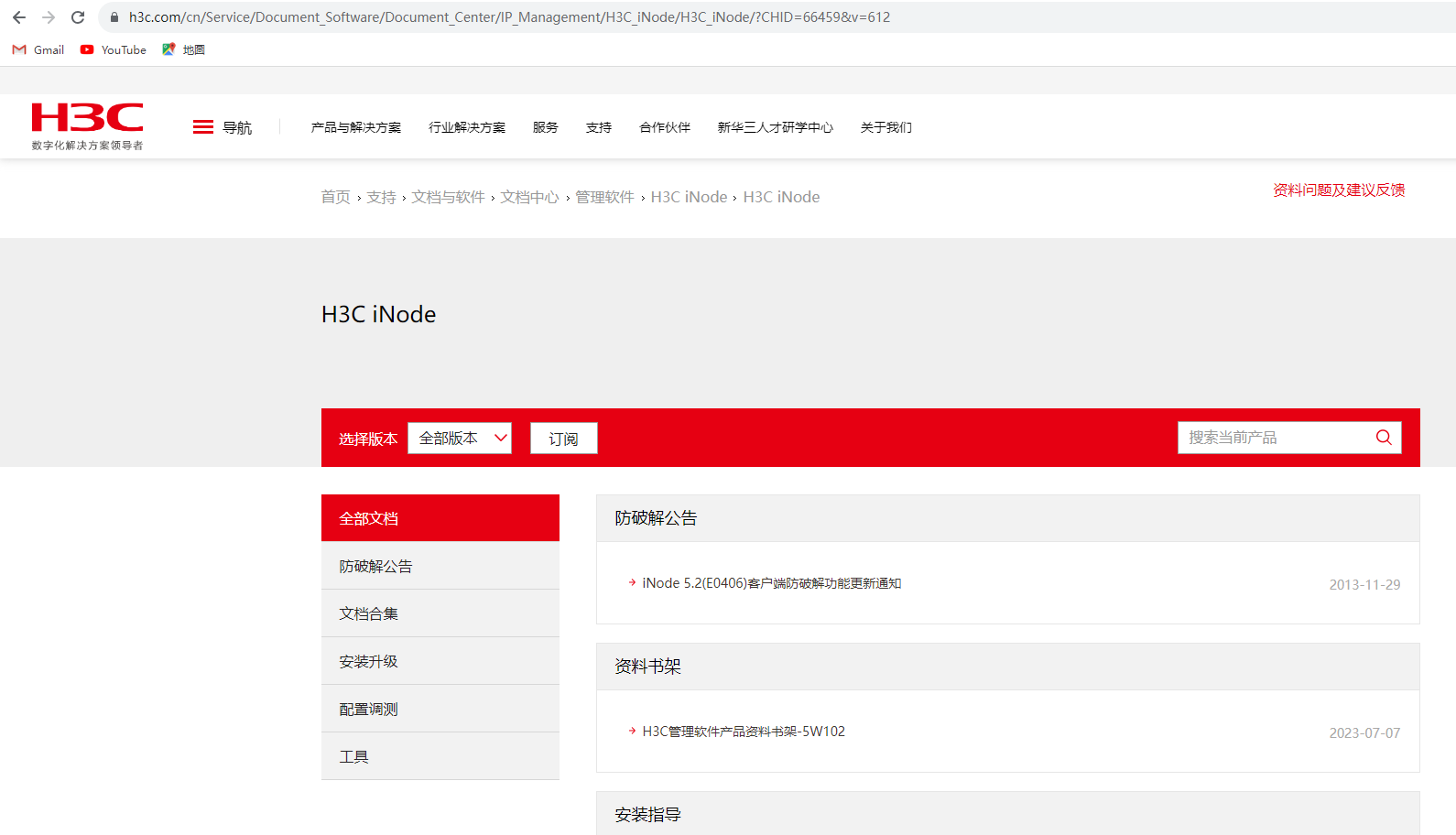Click 支持 in the breadcrumb
The image size is (1456, 835).
click(x=381, y=197)
